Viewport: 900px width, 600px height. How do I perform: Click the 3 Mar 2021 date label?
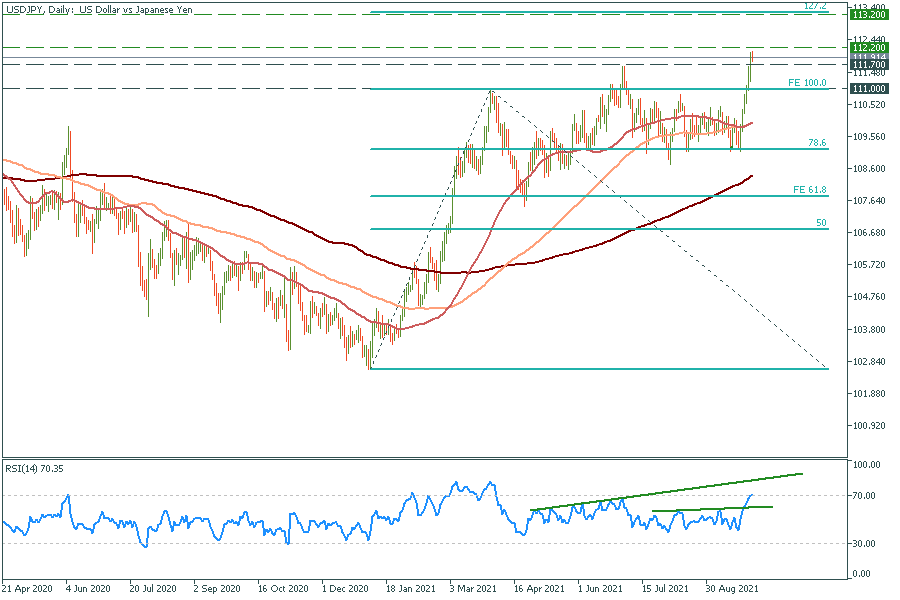coord(471,590)
